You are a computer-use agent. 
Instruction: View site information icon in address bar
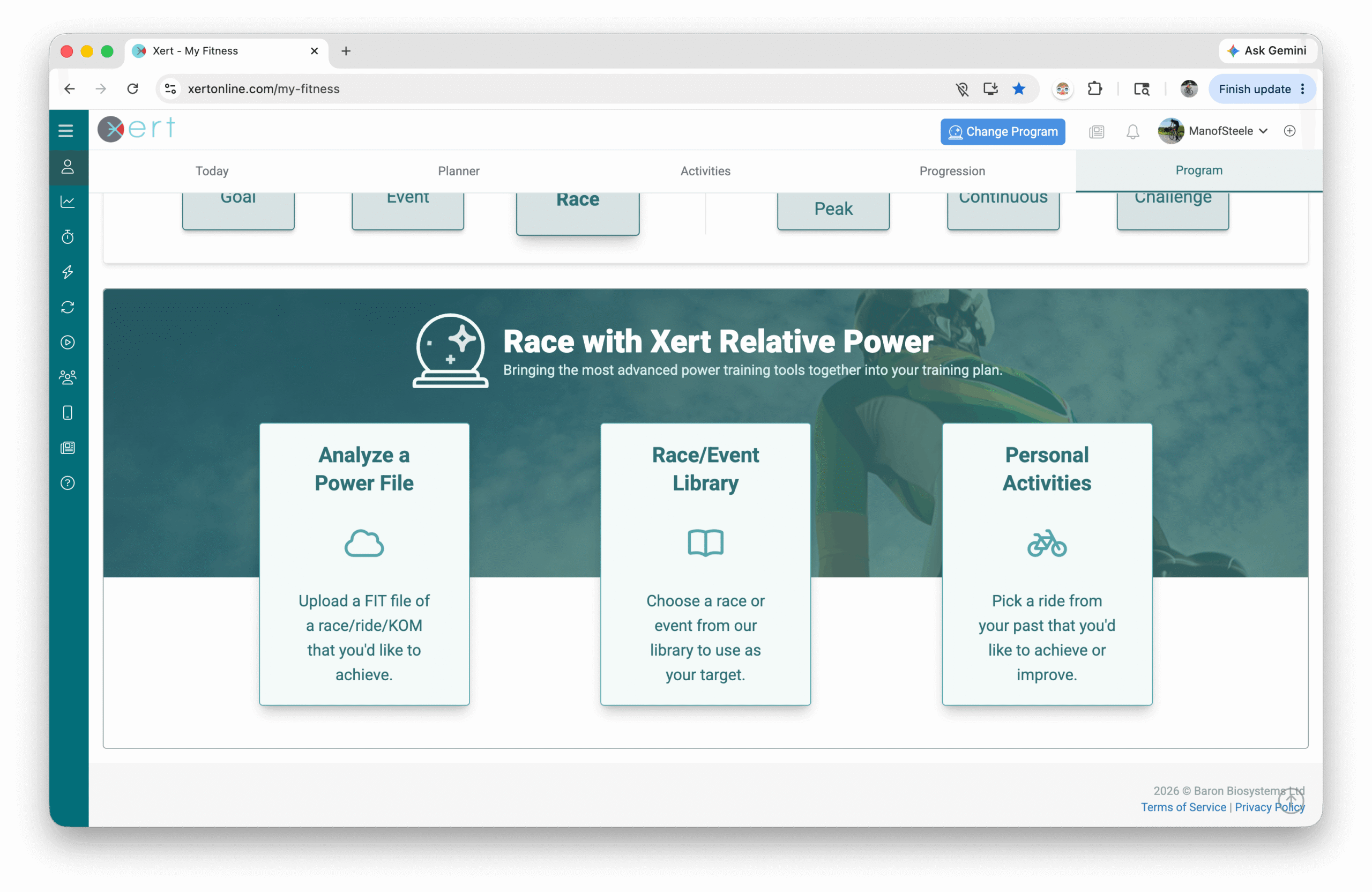(x=170, y=89)
